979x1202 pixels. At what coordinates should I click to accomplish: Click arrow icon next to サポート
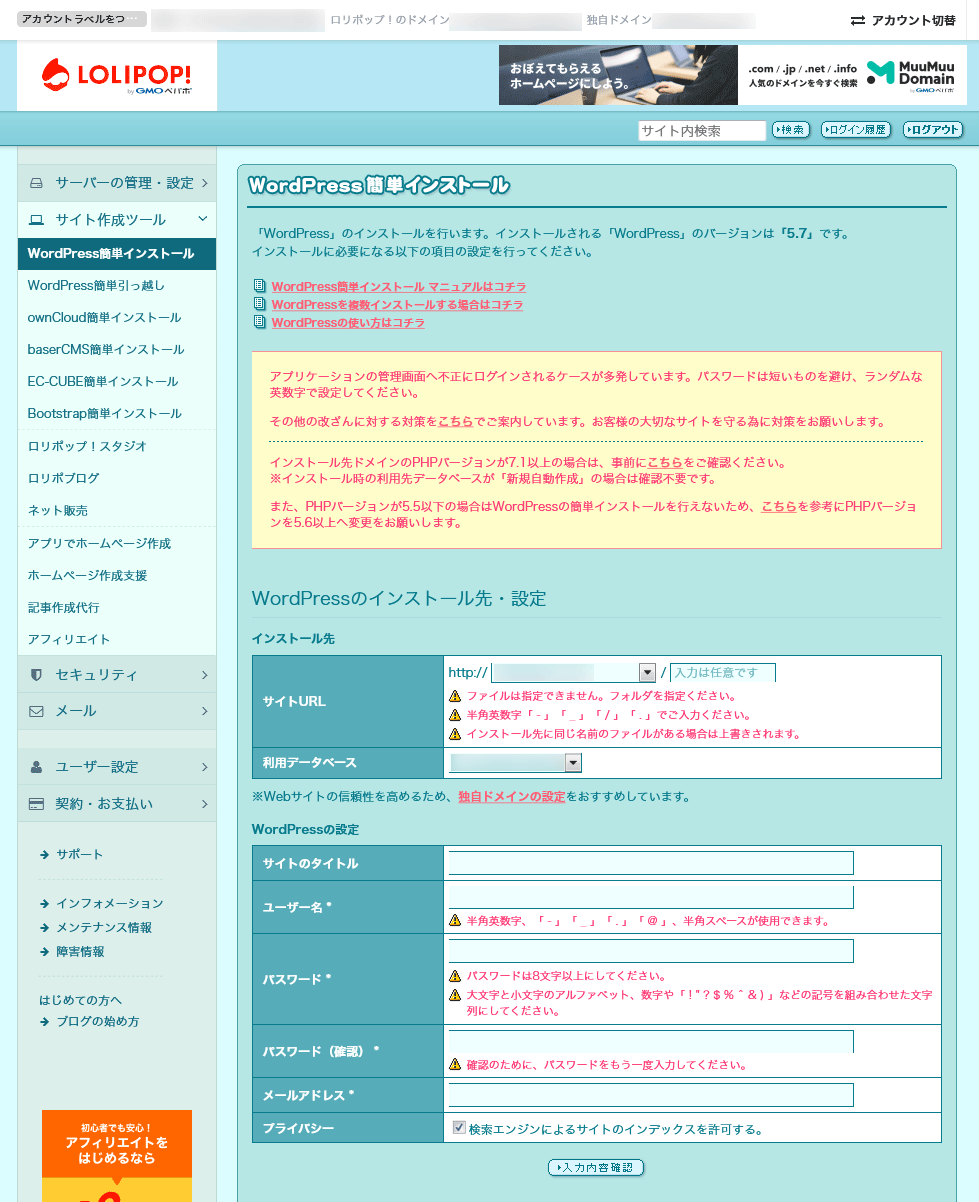coord(45,855)
